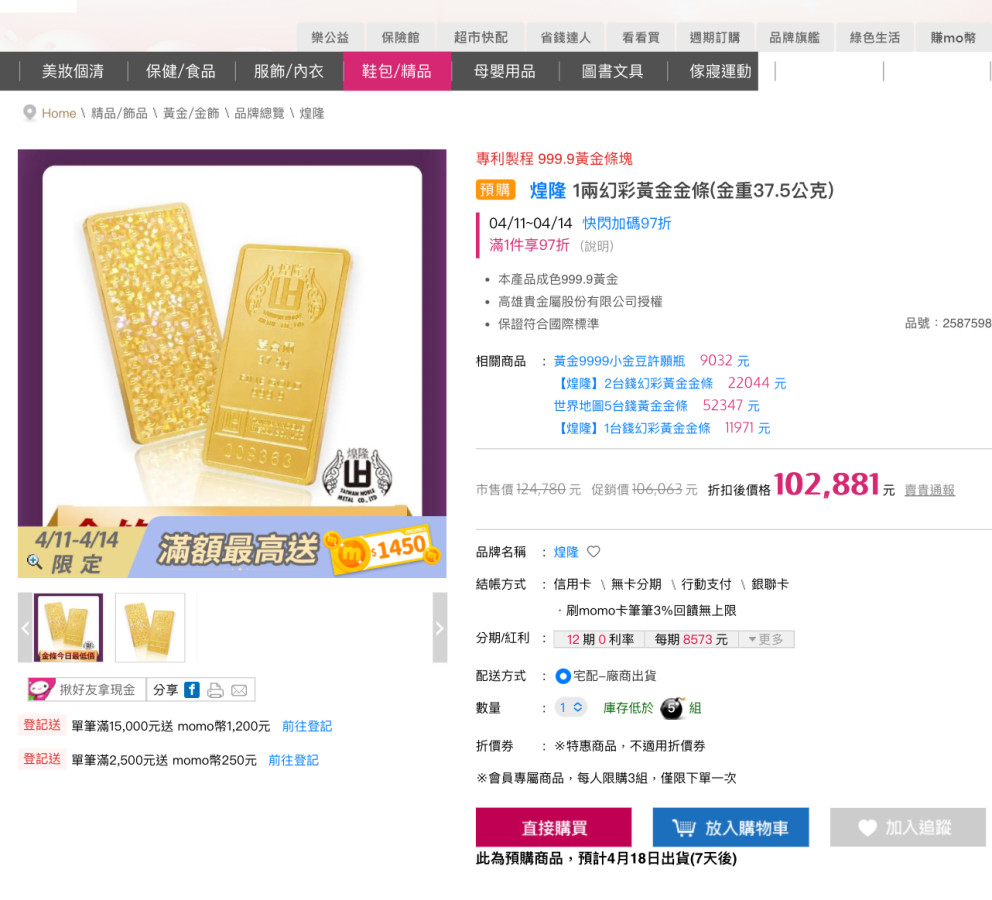Open the quantity dropdown selector

pyautogui.click(x=571, y=707)
